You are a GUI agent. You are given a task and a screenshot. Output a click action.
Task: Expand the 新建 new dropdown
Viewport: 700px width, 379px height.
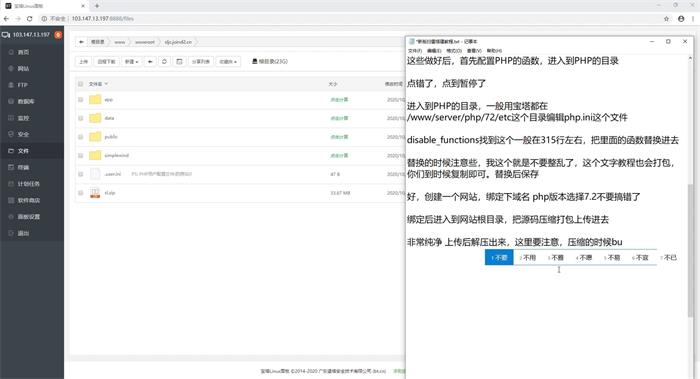point(131,61)
